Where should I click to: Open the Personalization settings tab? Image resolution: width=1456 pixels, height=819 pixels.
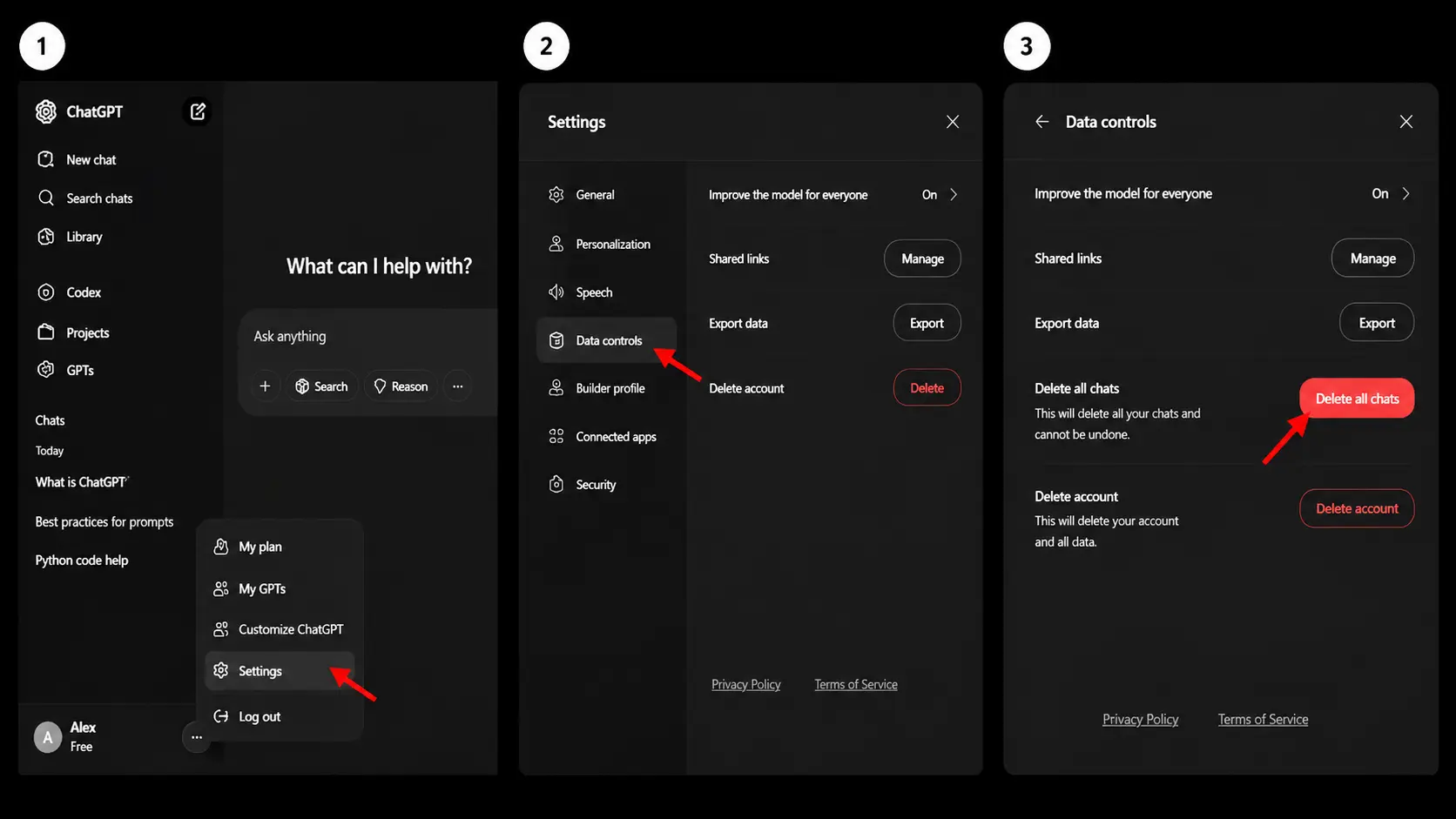[606, 244]
